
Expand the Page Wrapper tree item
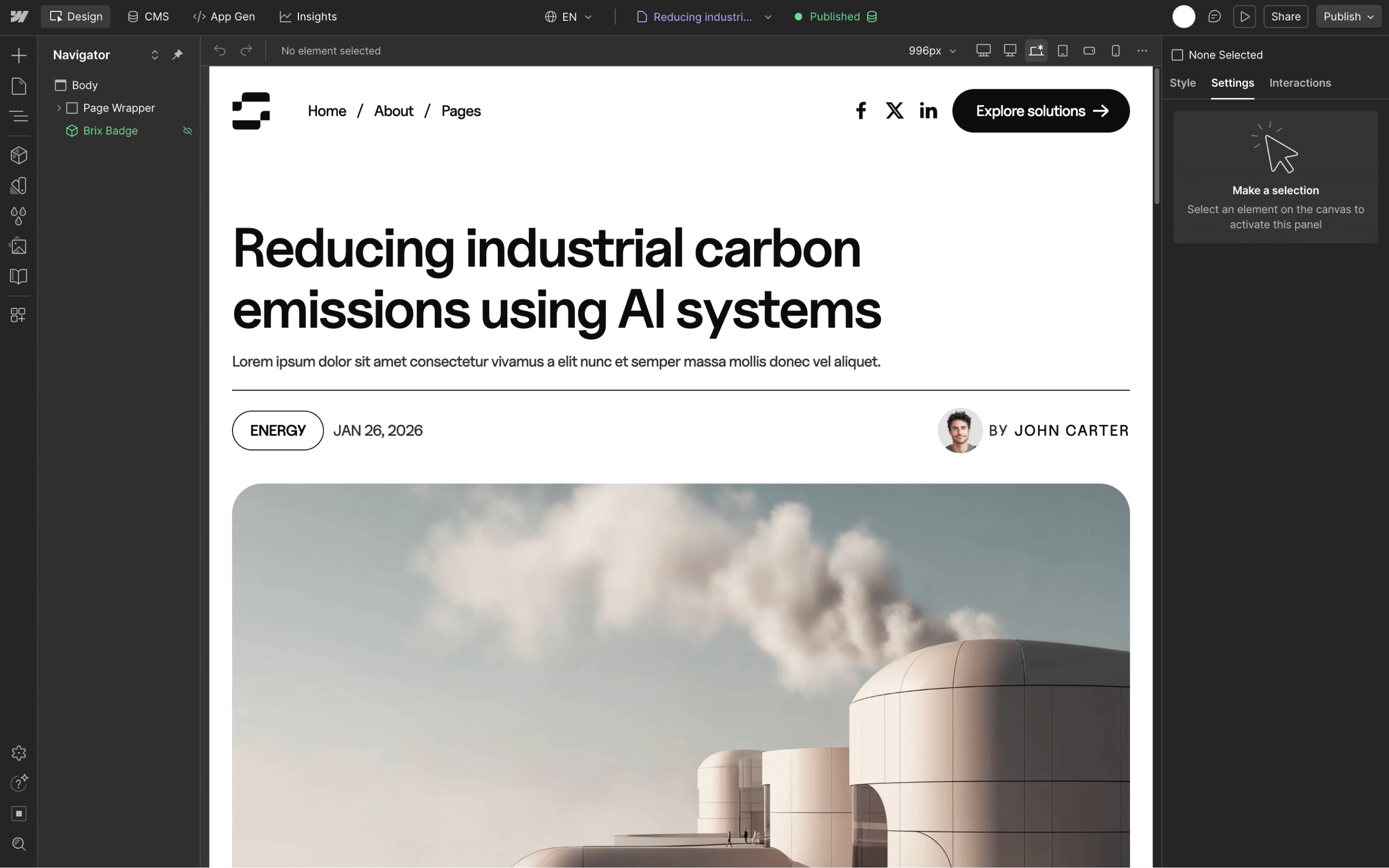[58, 108]
